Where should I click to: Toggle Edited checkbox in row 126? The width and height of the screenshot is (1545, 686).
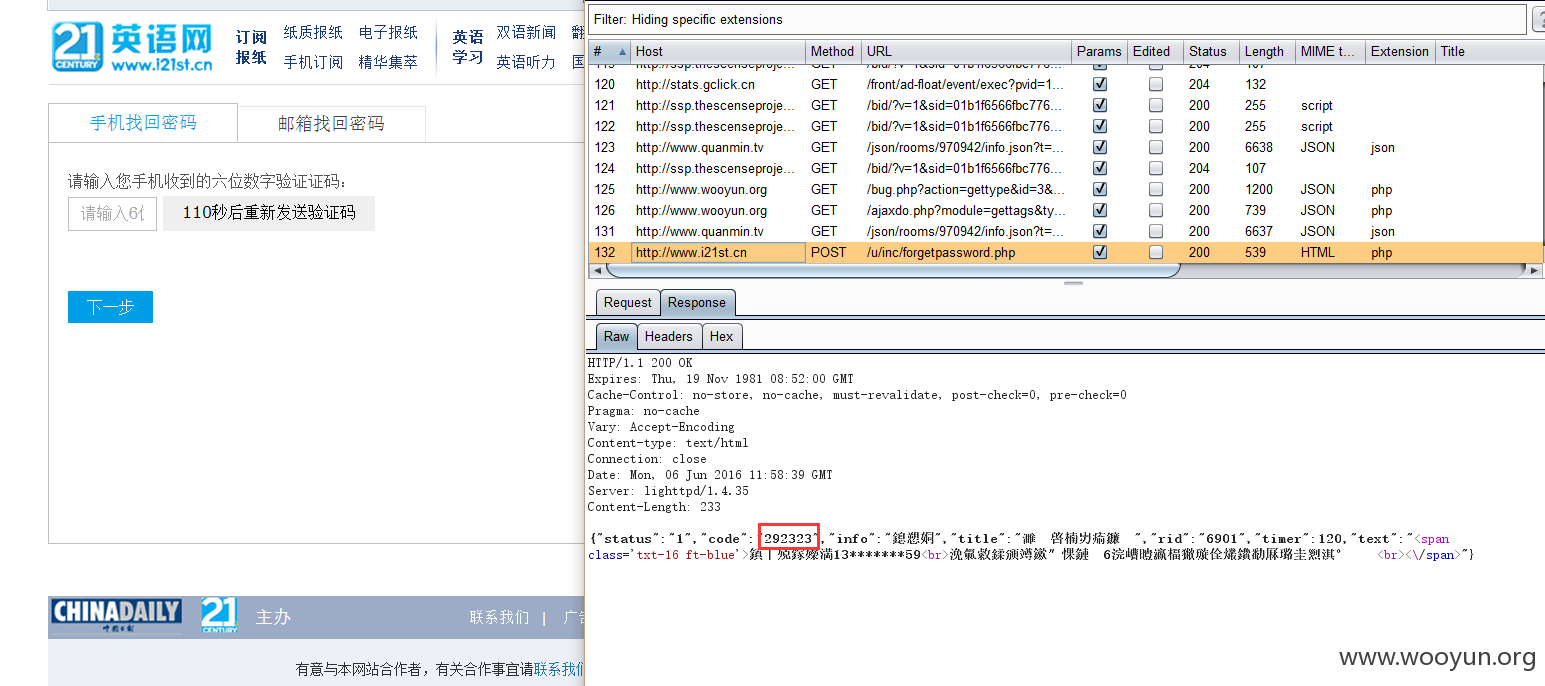click(1156, 210)
